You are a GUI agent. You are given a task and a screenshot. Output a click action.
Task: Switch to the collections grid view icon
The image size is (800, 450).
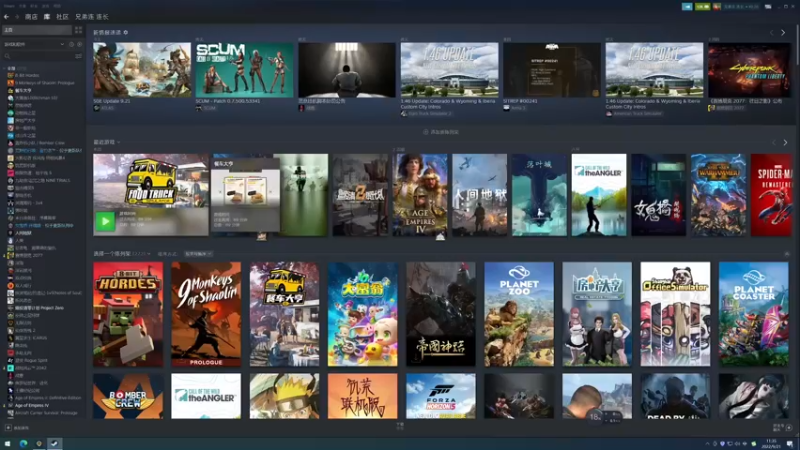coord(78,30)
